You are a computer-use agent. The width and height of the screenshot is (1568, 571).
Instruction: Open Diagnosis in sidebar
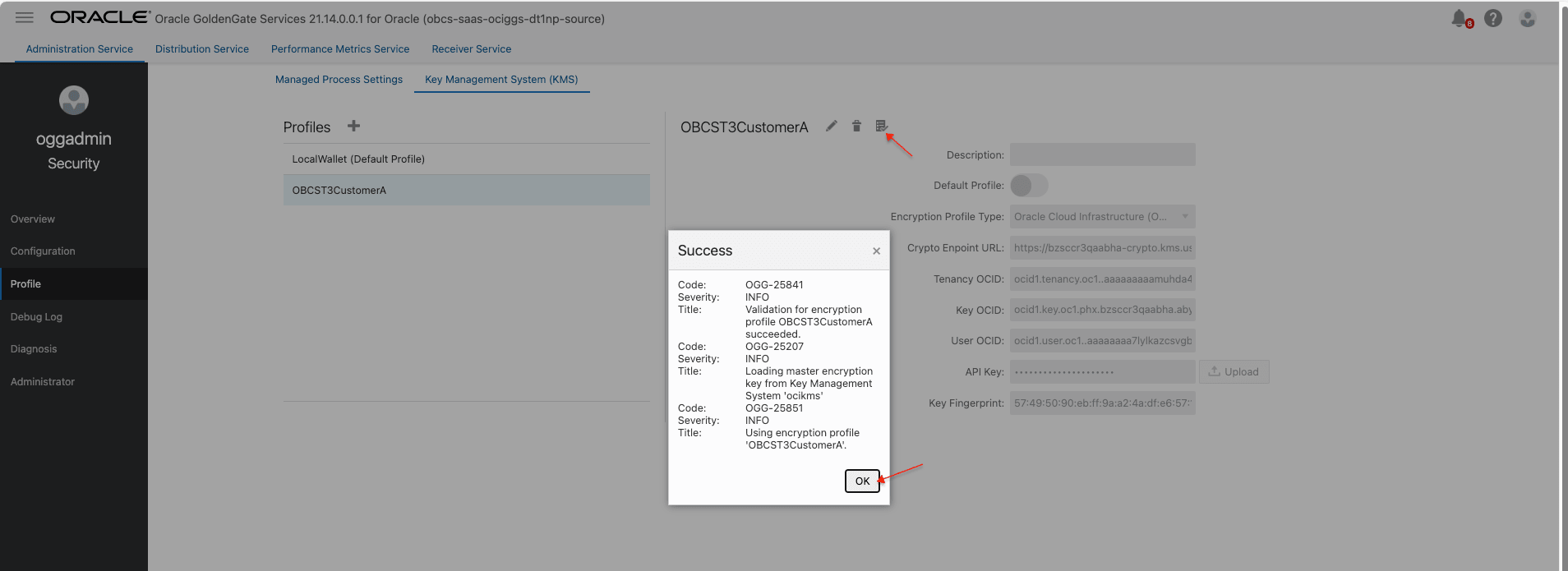click(x=34, y=349)
